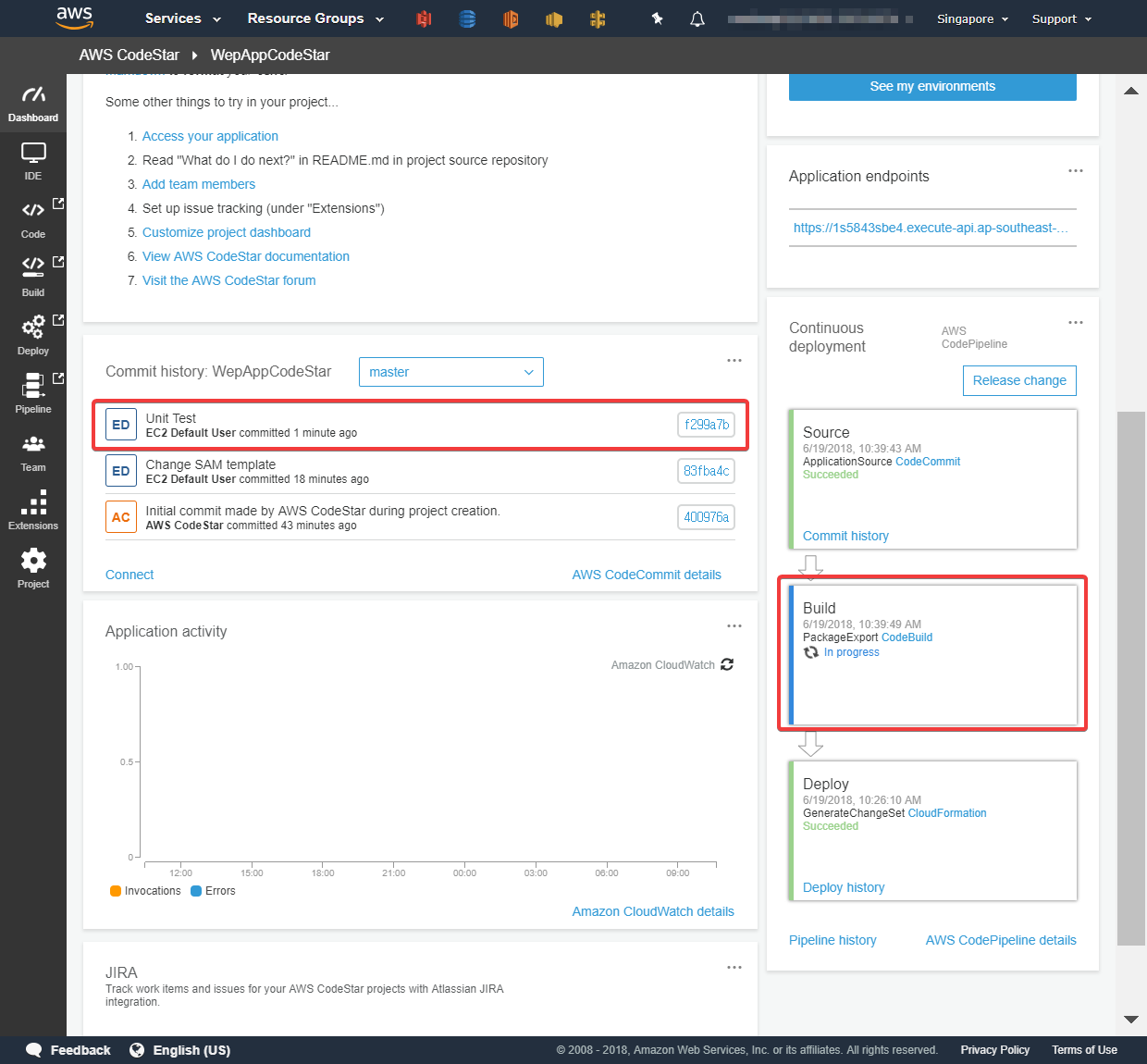Open the notifications bell
The image size is (1147, 1064).
click(x=697, y=19)
